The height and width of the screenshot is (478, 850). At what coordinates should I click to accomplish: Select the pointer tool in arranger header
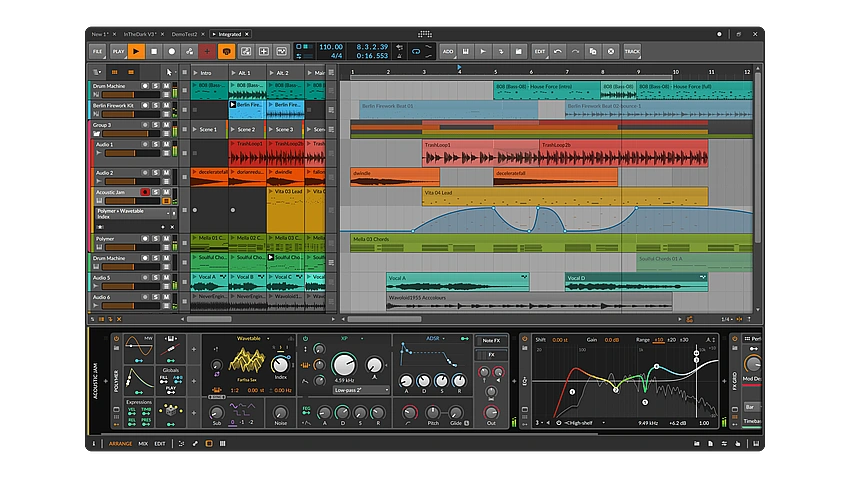tap(169, 72)
